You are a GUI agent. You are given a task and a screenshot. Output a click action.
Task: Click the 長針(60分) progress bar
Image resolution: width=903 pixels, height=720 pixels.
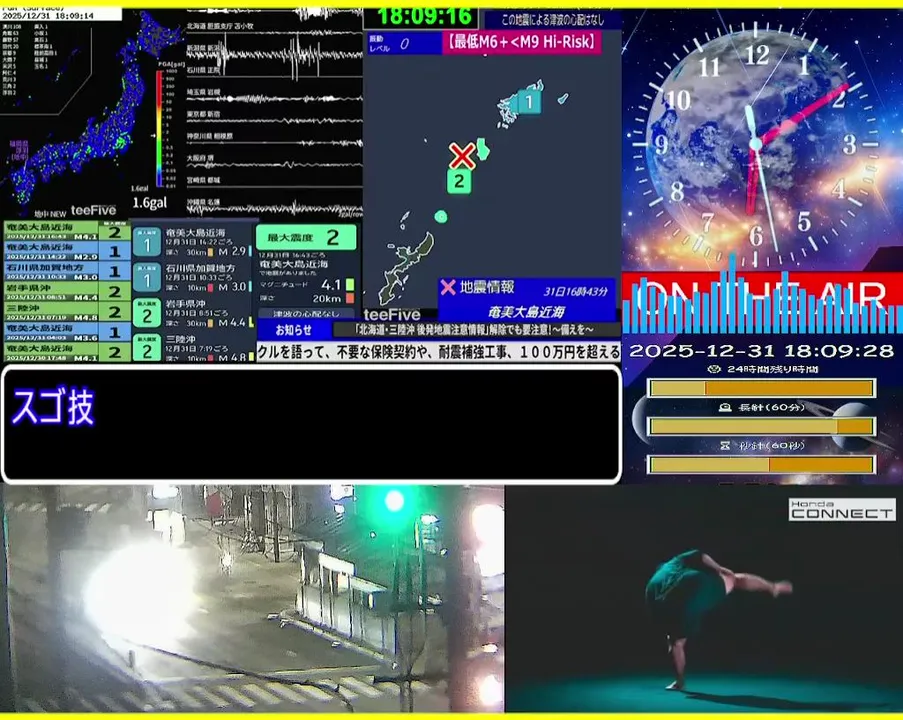pyautogui.click(x=761, y=426)
